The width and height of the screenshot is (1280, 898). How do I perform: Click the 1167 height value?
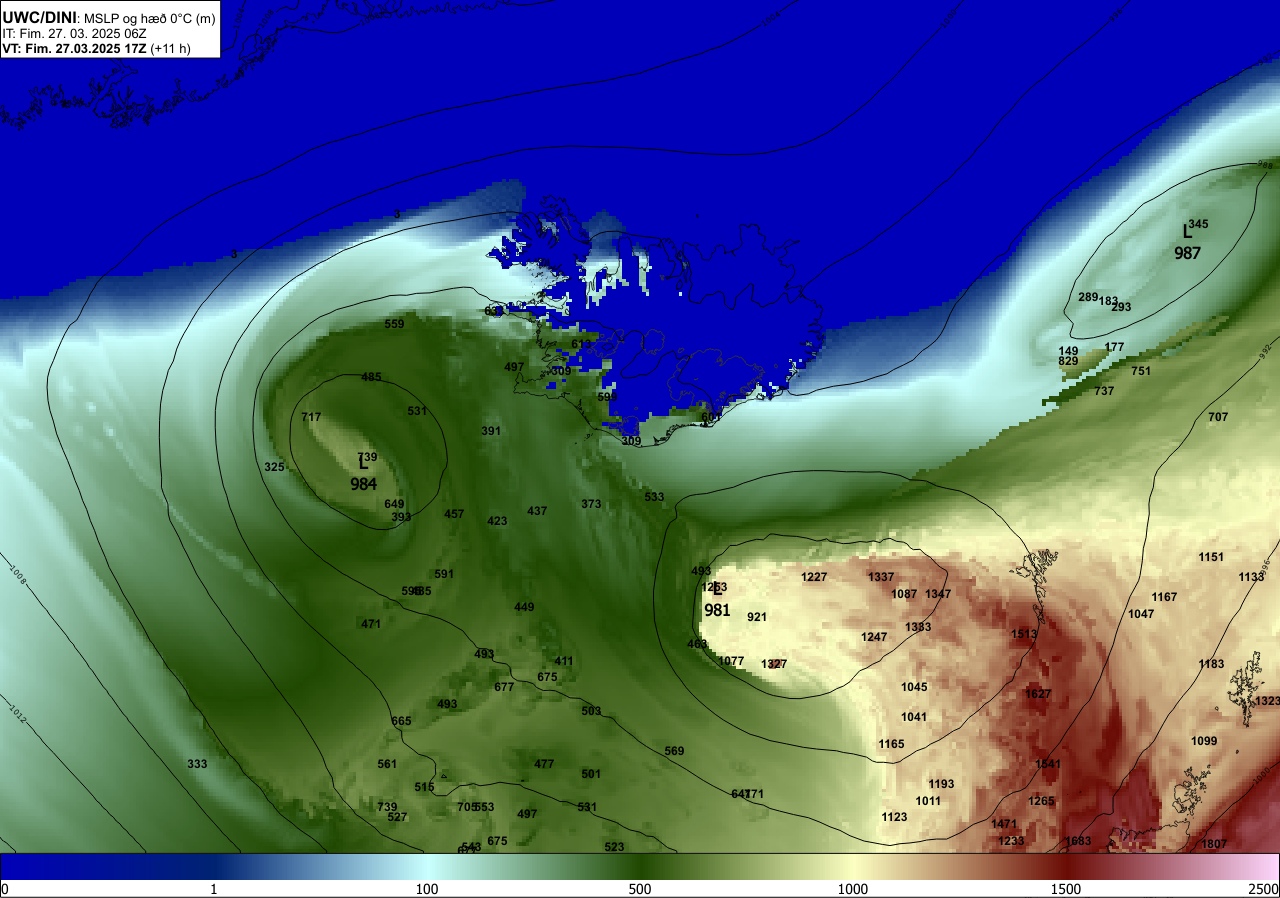(1164, 597)
